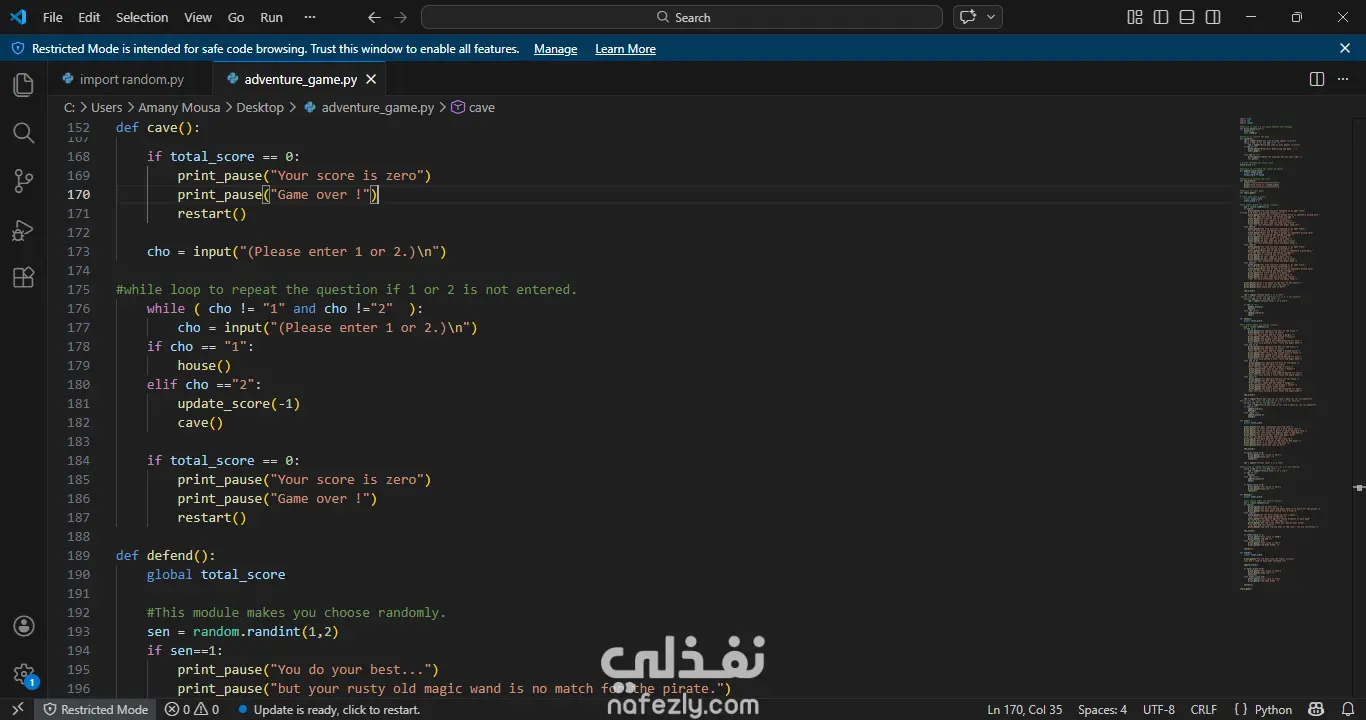Open the Extensions view
1366x720 pixels.
pos(23,278)
